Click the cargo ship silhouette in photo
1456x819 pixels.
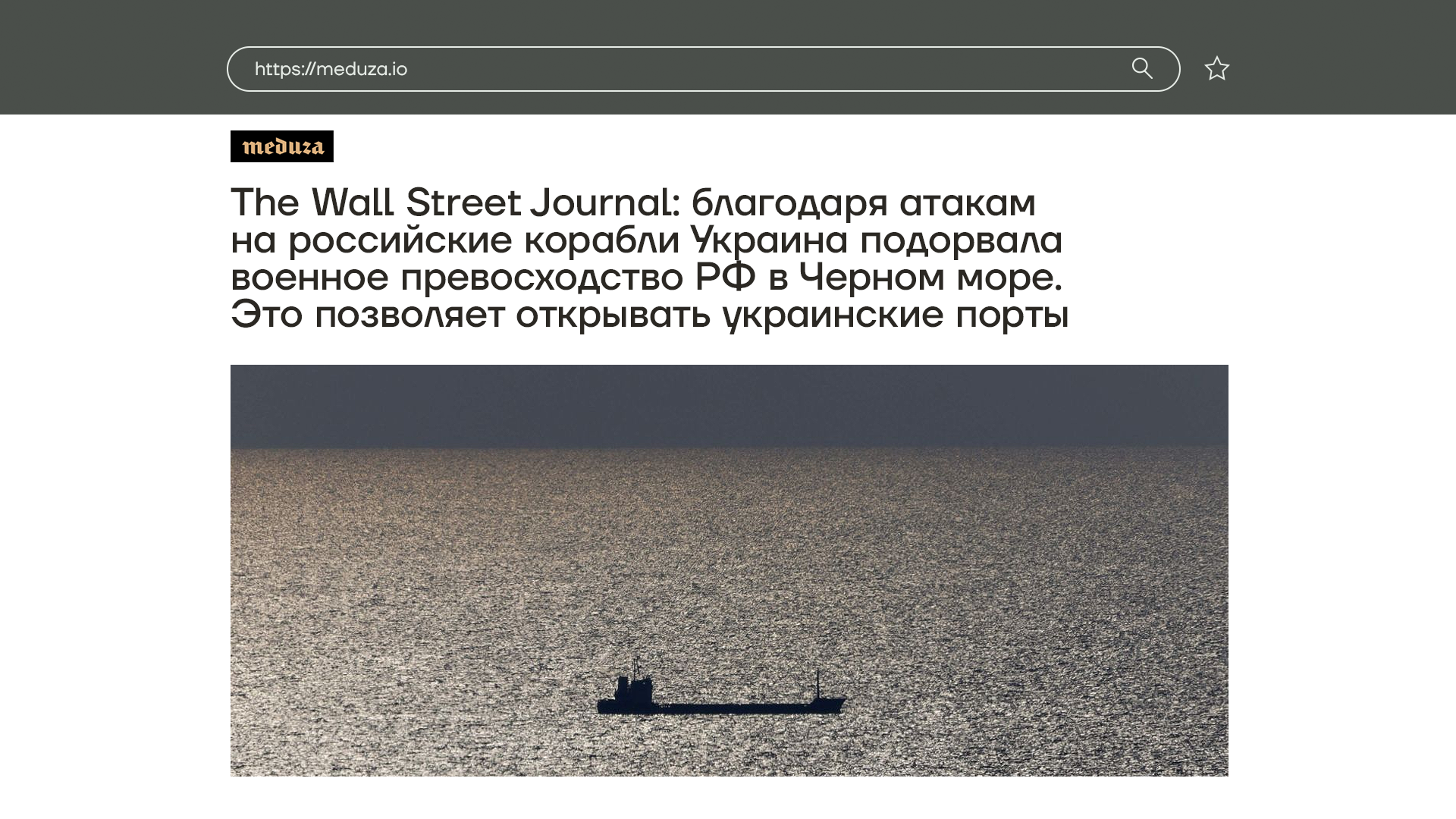coord(720,707)
